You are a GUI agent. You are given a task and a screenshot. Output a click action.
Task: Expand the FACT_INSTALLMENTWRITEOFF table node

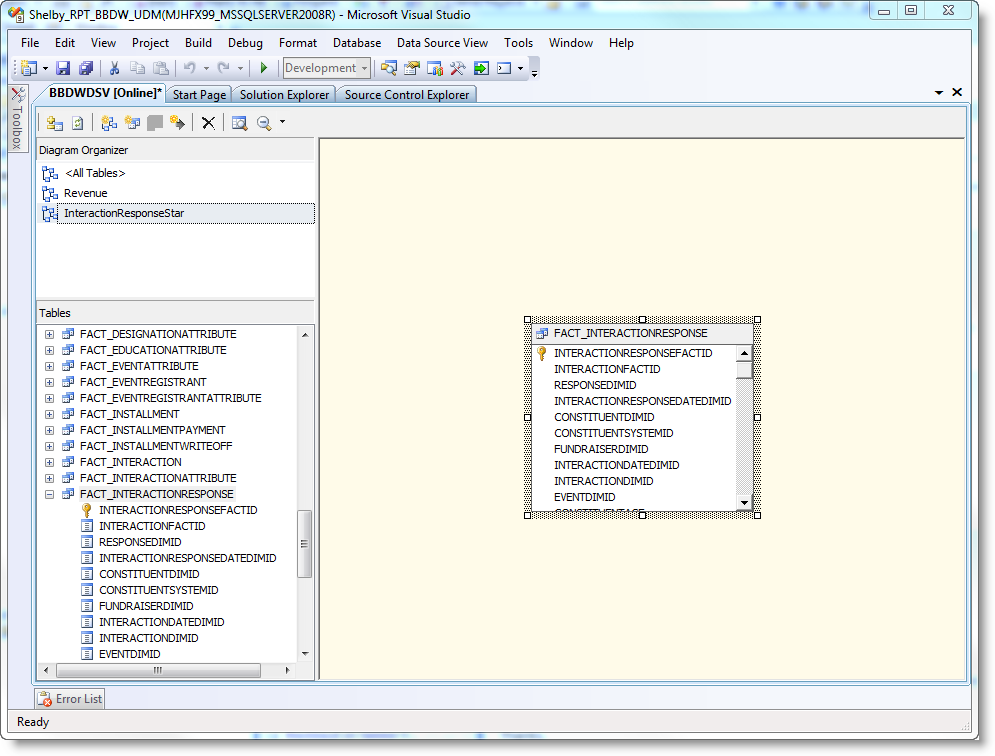(49, 446)
